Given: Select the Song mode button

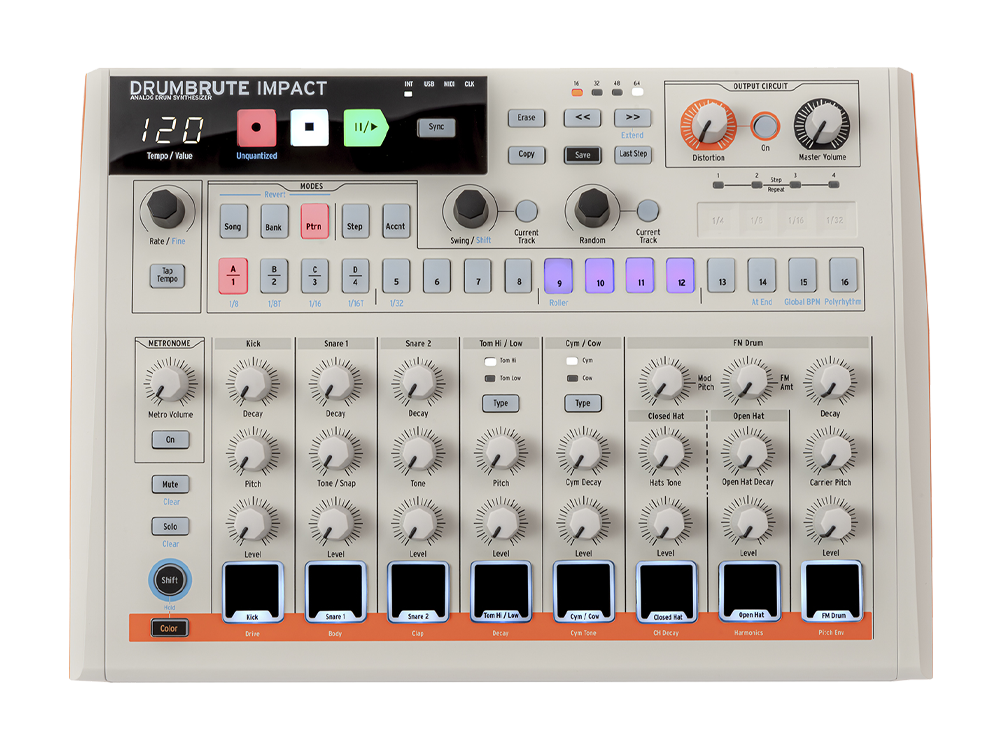Looking at the screenshot, I should click(x=233, y=226).
